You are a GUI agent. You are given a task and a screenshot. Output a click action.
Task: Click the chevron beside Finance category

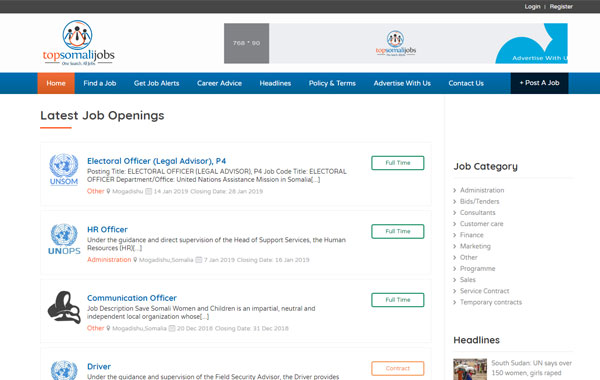click(x=455, y=235)
